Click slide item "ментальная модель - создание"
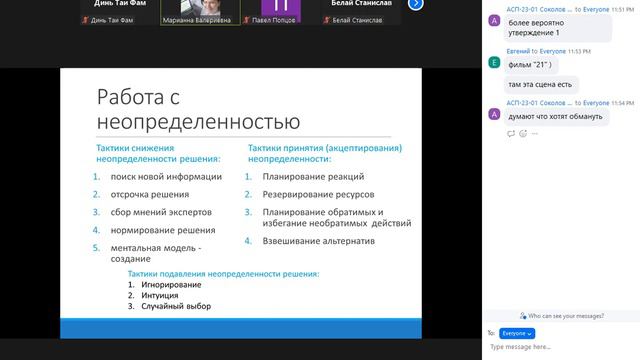 [156, 253]
